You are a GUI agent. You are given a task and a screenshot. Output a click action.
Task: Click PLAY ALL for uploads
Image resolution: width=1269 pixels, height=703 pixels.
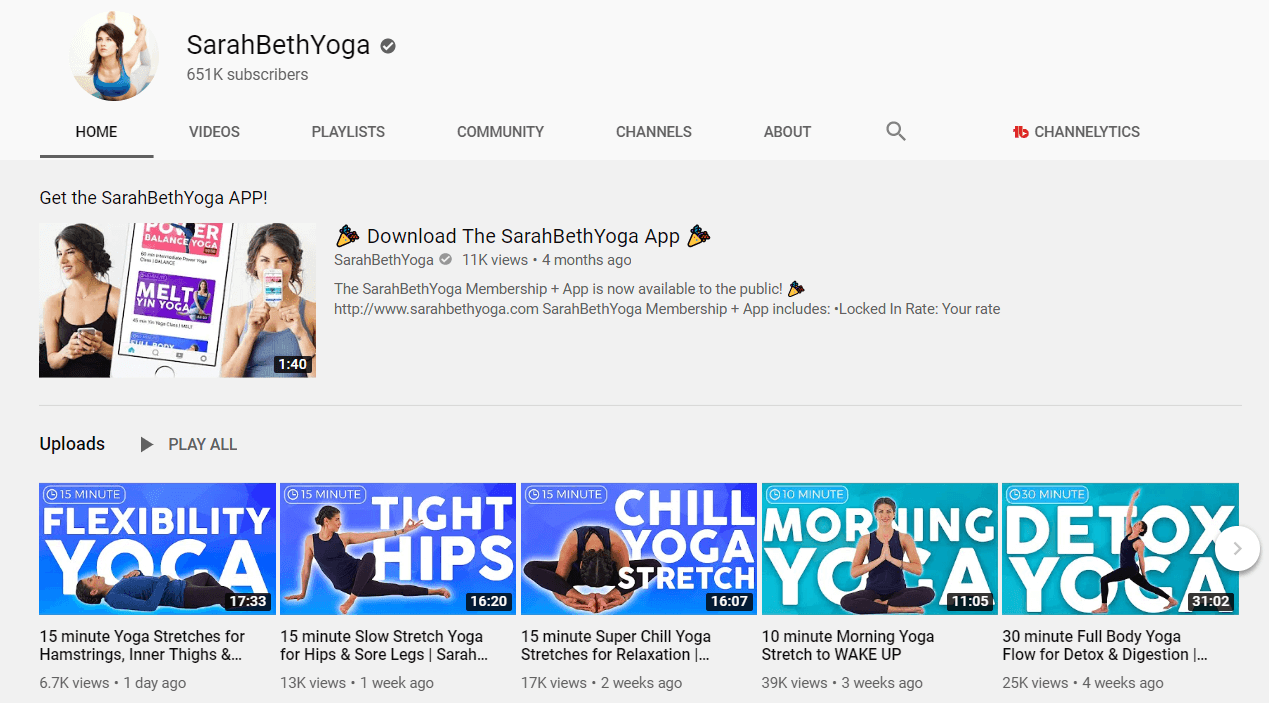(x=203, y=444)
